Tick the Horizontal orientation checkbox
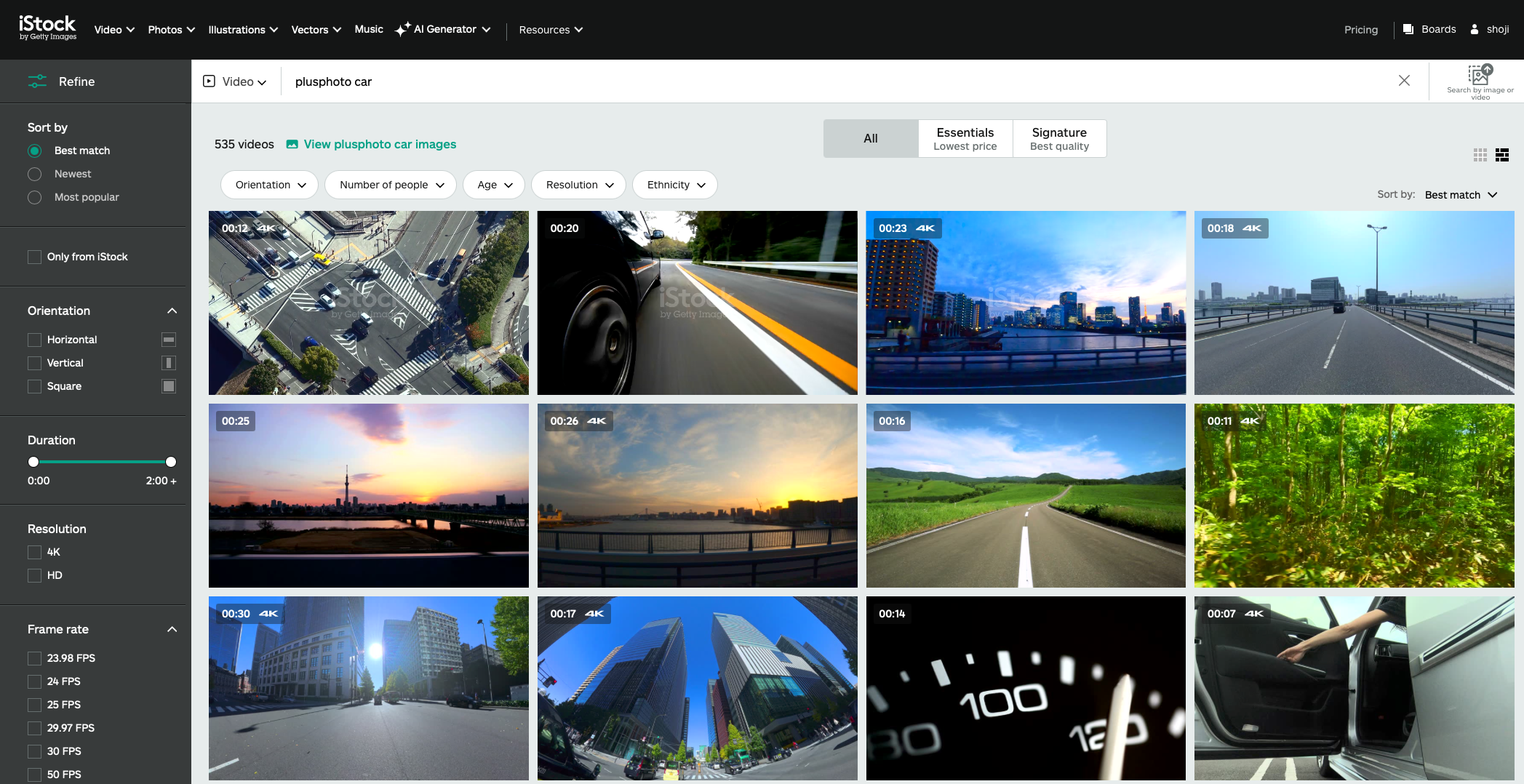This screenshot has width=1524, height=784. 34,340
